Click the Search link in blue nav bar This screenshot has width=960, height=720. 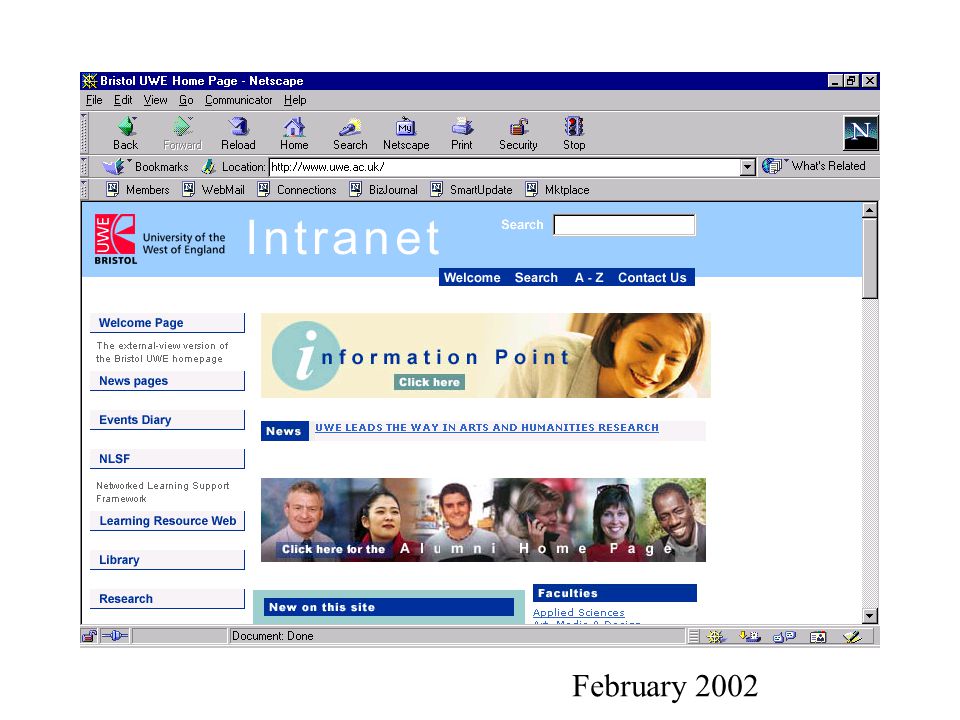point(536,278)
